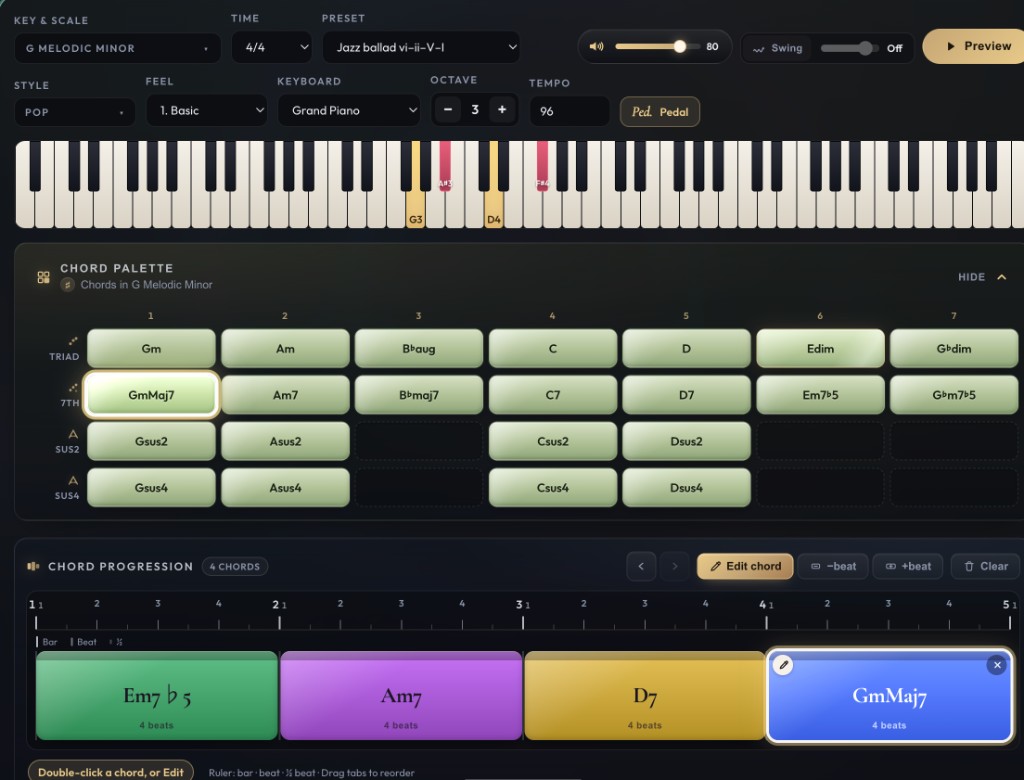Viewport: 1024px width, 780px height.
Task: Select the Asus2 chord
Action: [285, 442]
